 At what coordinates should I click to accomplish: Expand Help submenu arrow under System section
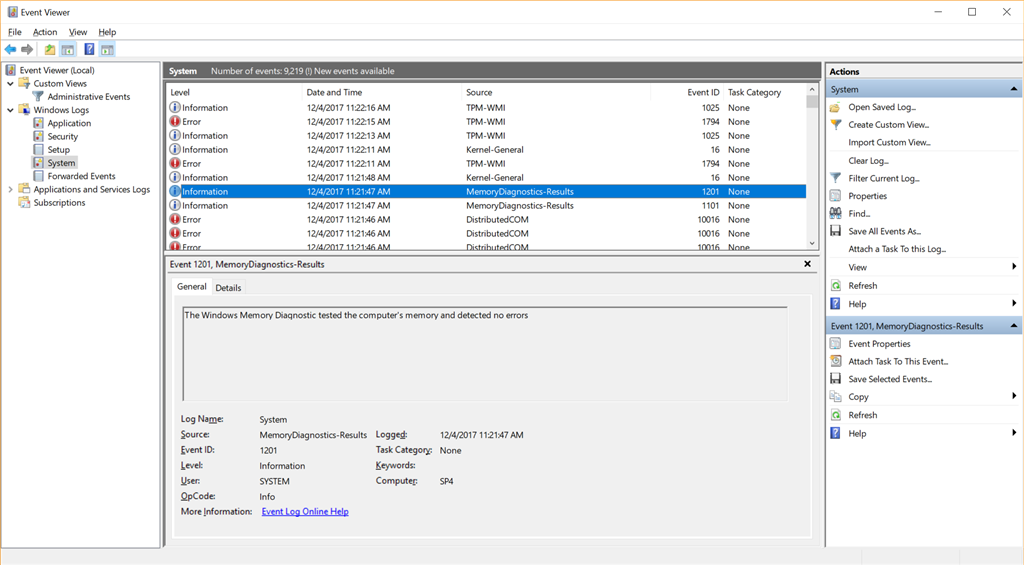point(1014,303)
